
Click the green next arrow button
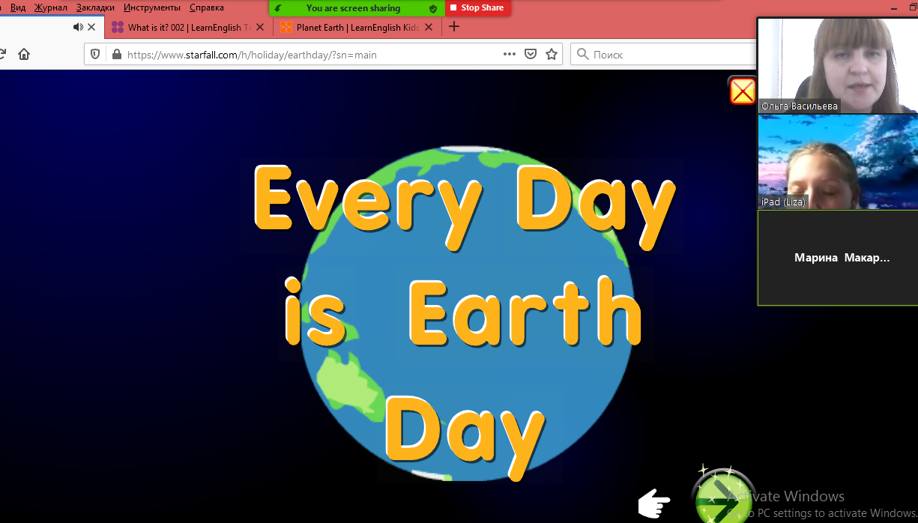coord(722,496)
